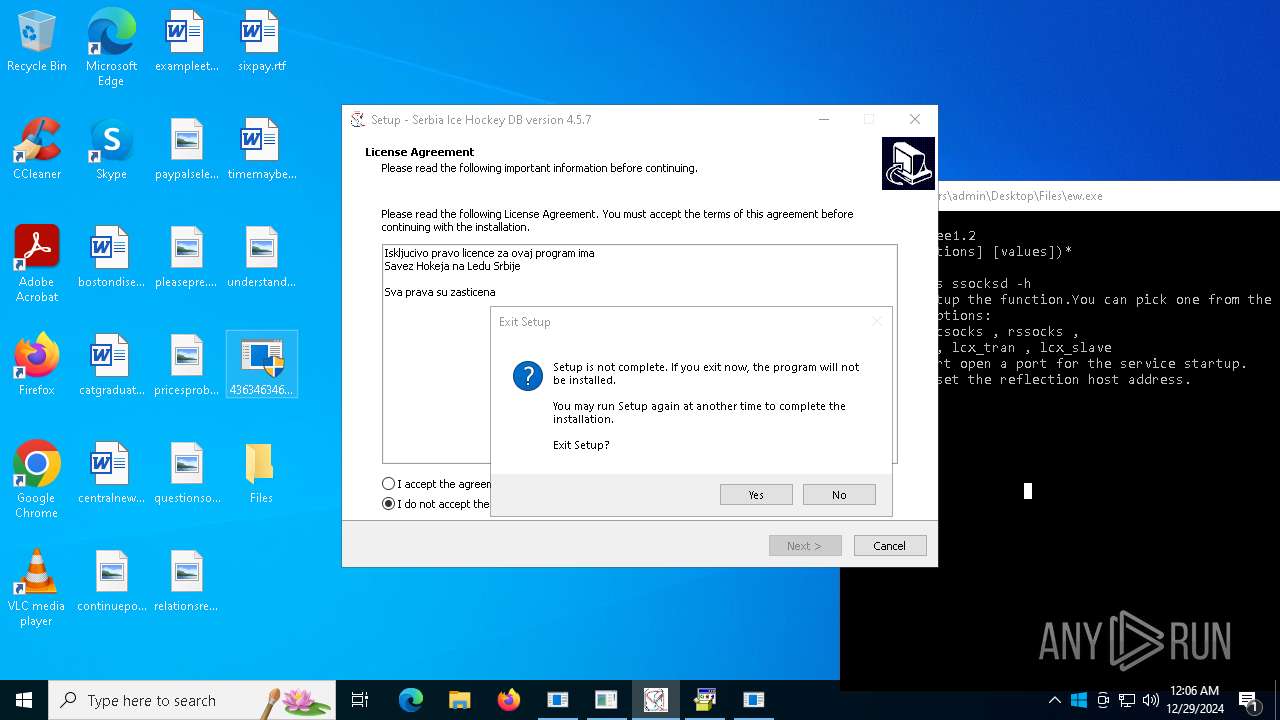Open Adobe Acrobat desktop shortcut
Image resolution: width=1280 pixels, height=720 pixels.
(37, 263)
